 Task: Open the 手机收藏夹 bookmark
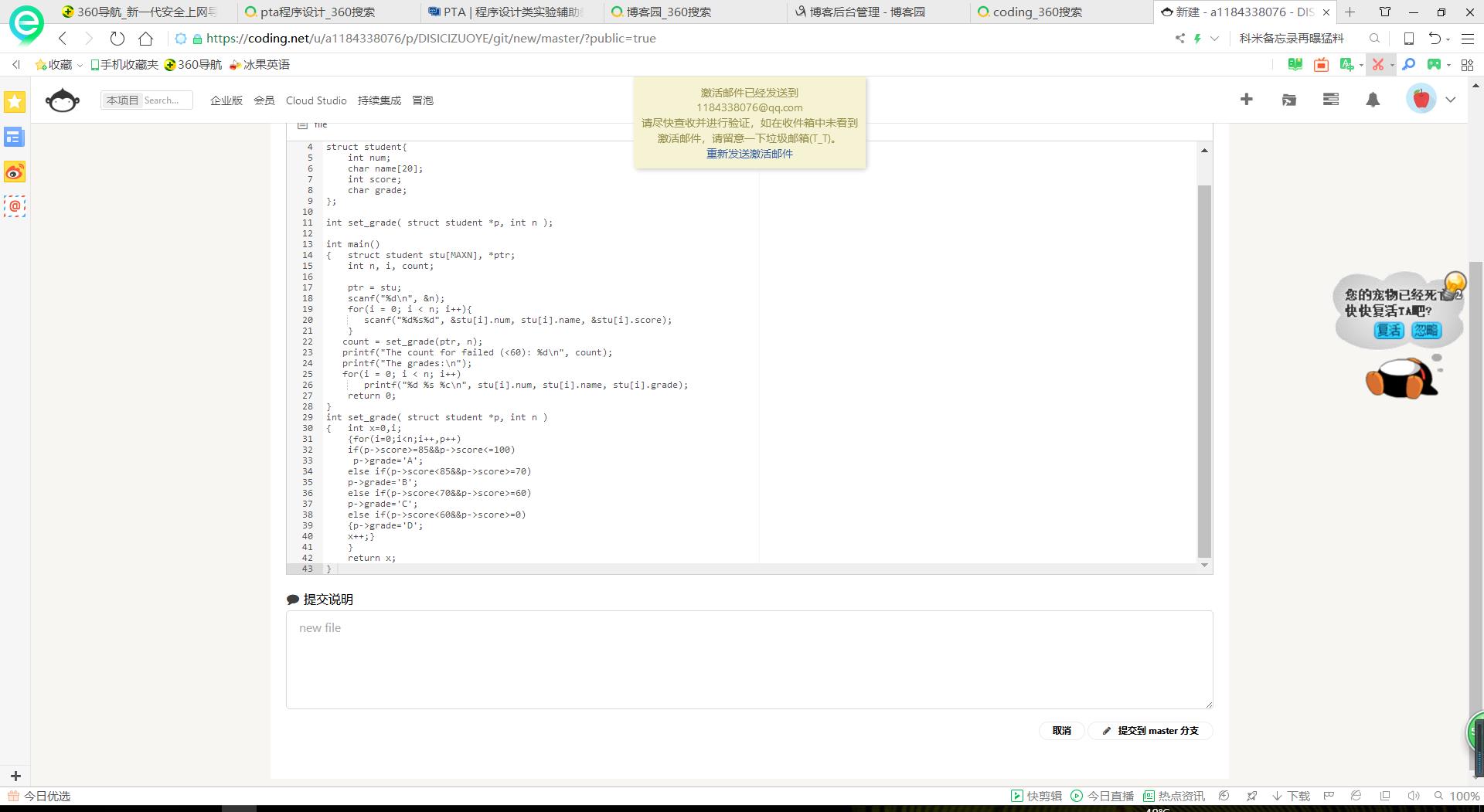(124, 65)
